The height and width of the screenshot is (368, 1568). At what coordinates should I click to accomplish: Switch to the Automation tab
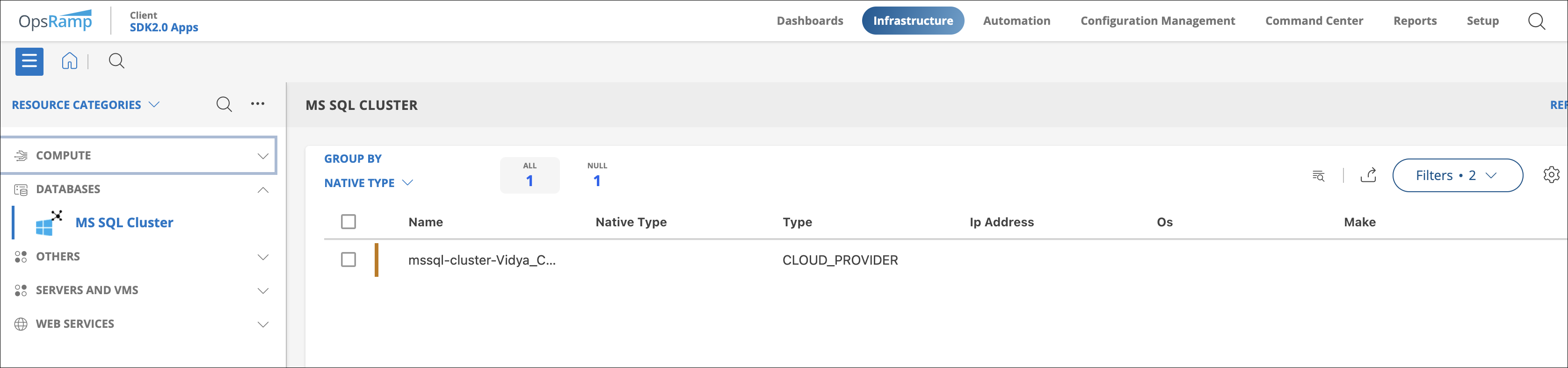[1016, 20]
